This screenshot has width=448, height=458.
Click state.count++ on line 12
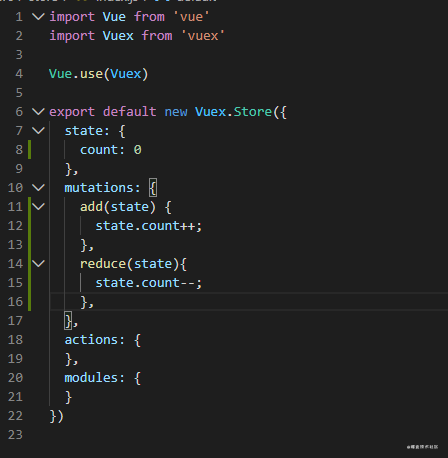click(x=145, y=226)
